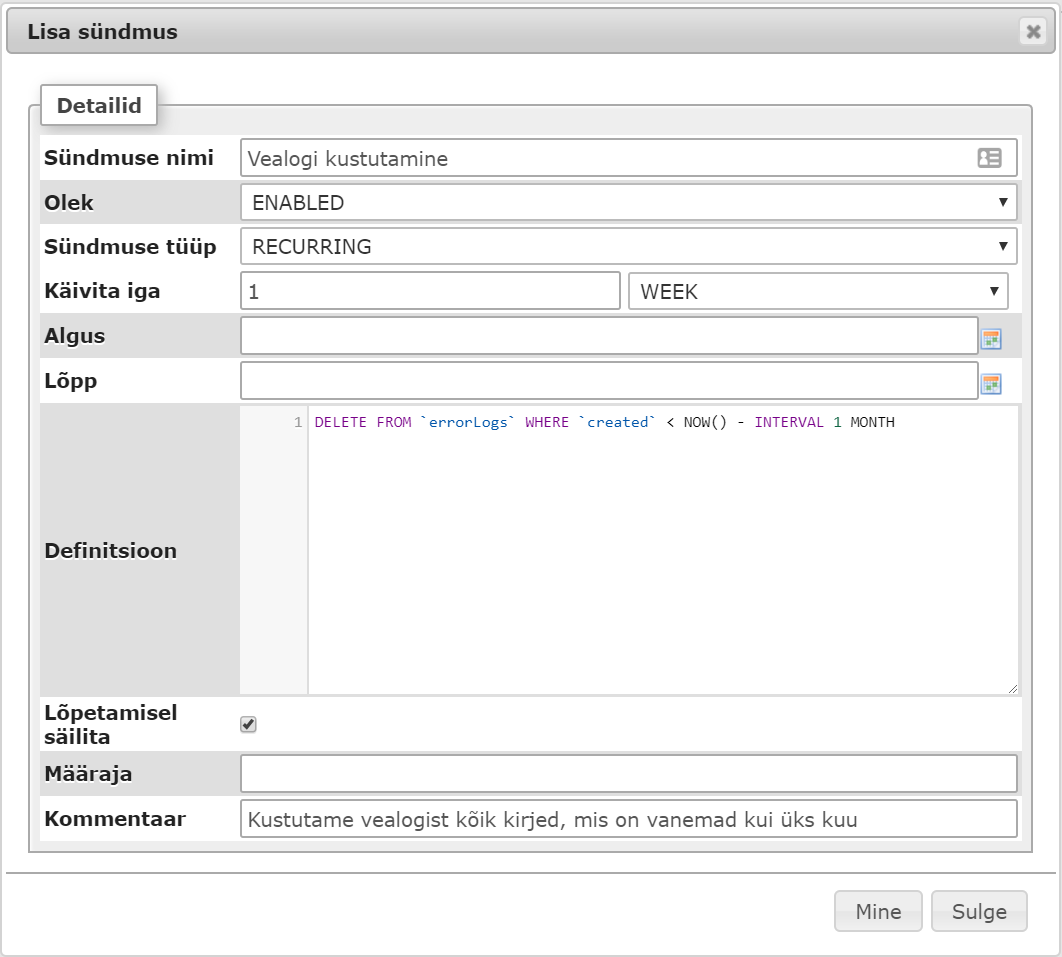Click inside the Definitsioon SQL editor
The width and height of the screenshot is (1062, 957).
point(660,550)
